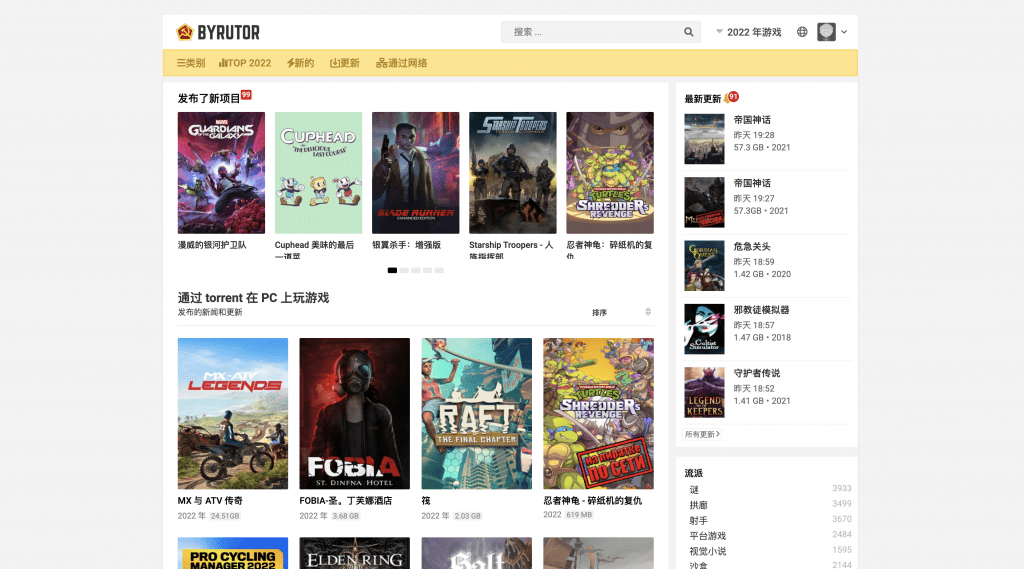1024x569 pixels.
Task: Open the Blade Runner carousel cover
Action: (x=415, y=172)
